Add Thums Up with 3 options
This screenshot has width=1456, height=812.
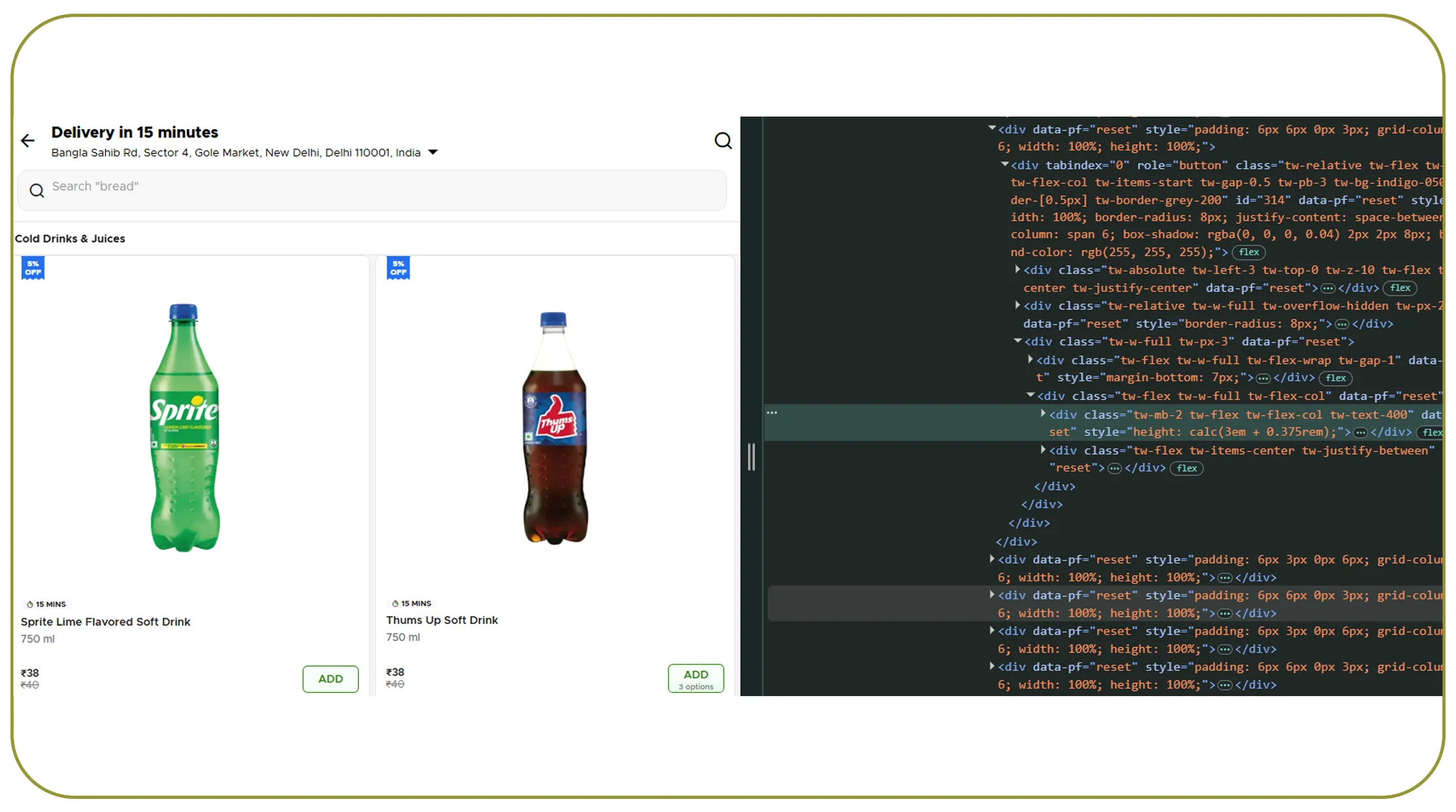tap(696, 678)
